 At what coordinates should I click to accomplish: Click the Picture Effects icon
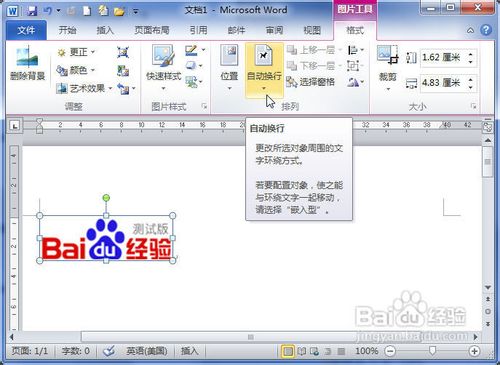191,65
